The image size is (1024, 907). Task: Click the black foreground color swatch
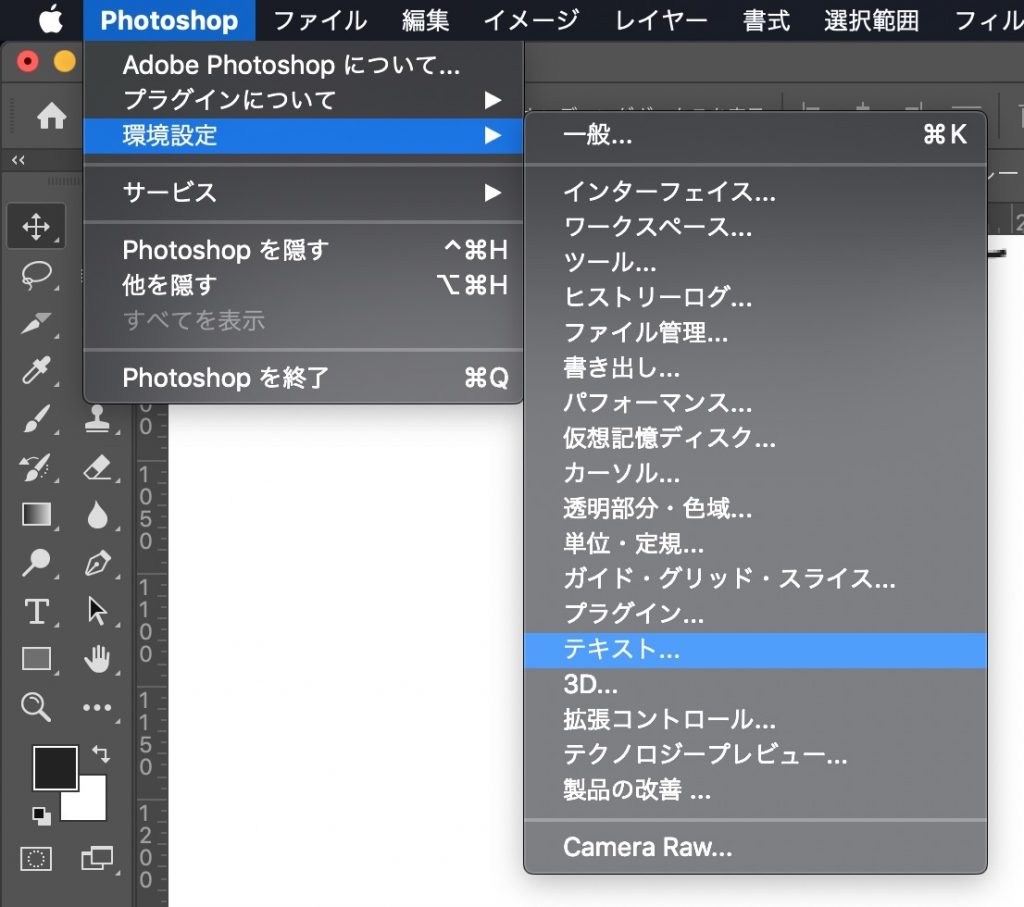56,768
